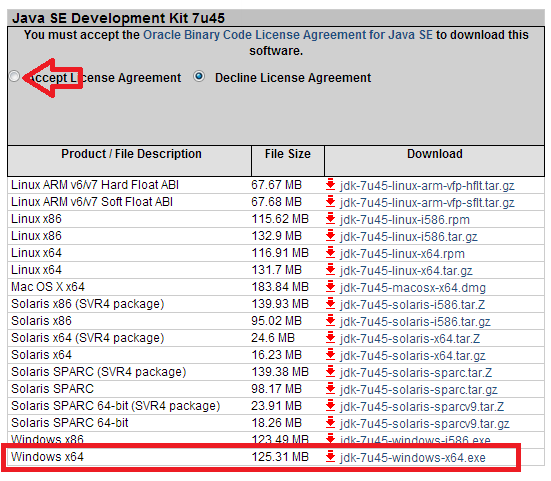Click download icon next to jdk-7u45-solaris-sparc.tar.Z

330,371
